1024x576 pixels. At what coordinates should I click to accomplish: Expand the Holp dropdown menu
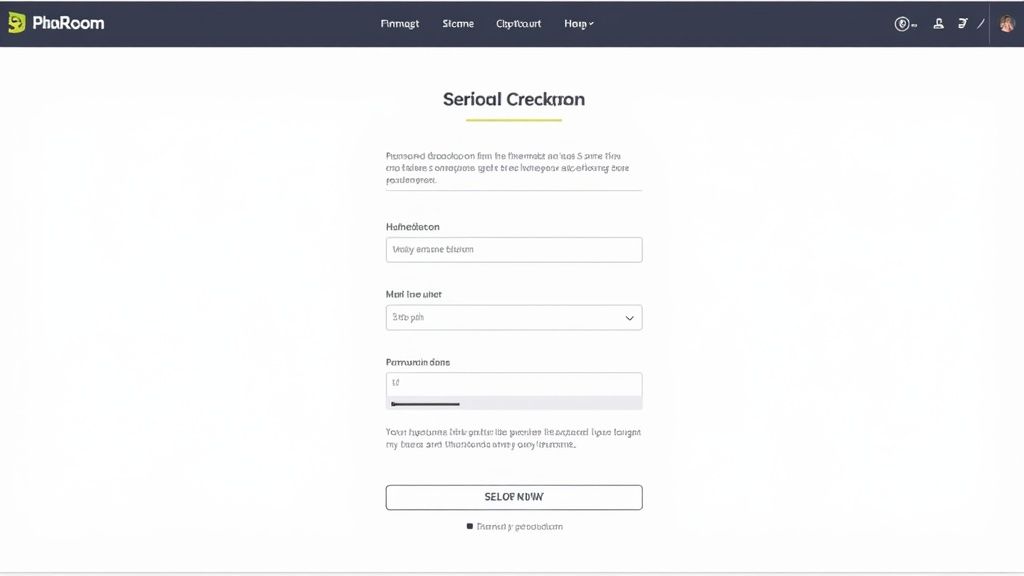577,23
